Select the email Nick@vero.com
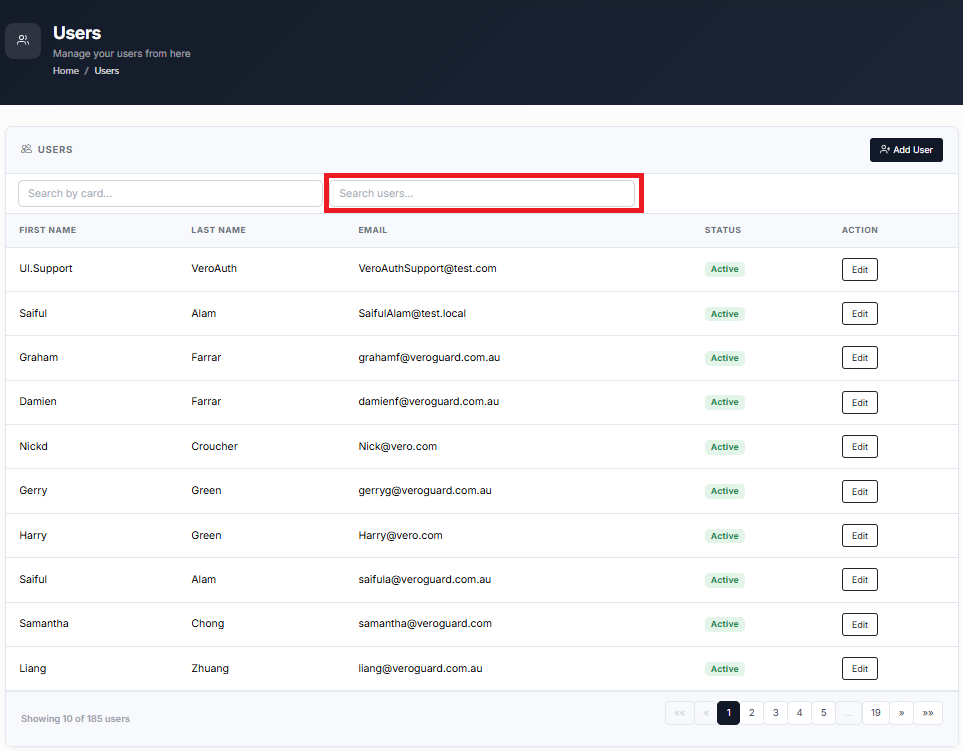 [398, 446]
